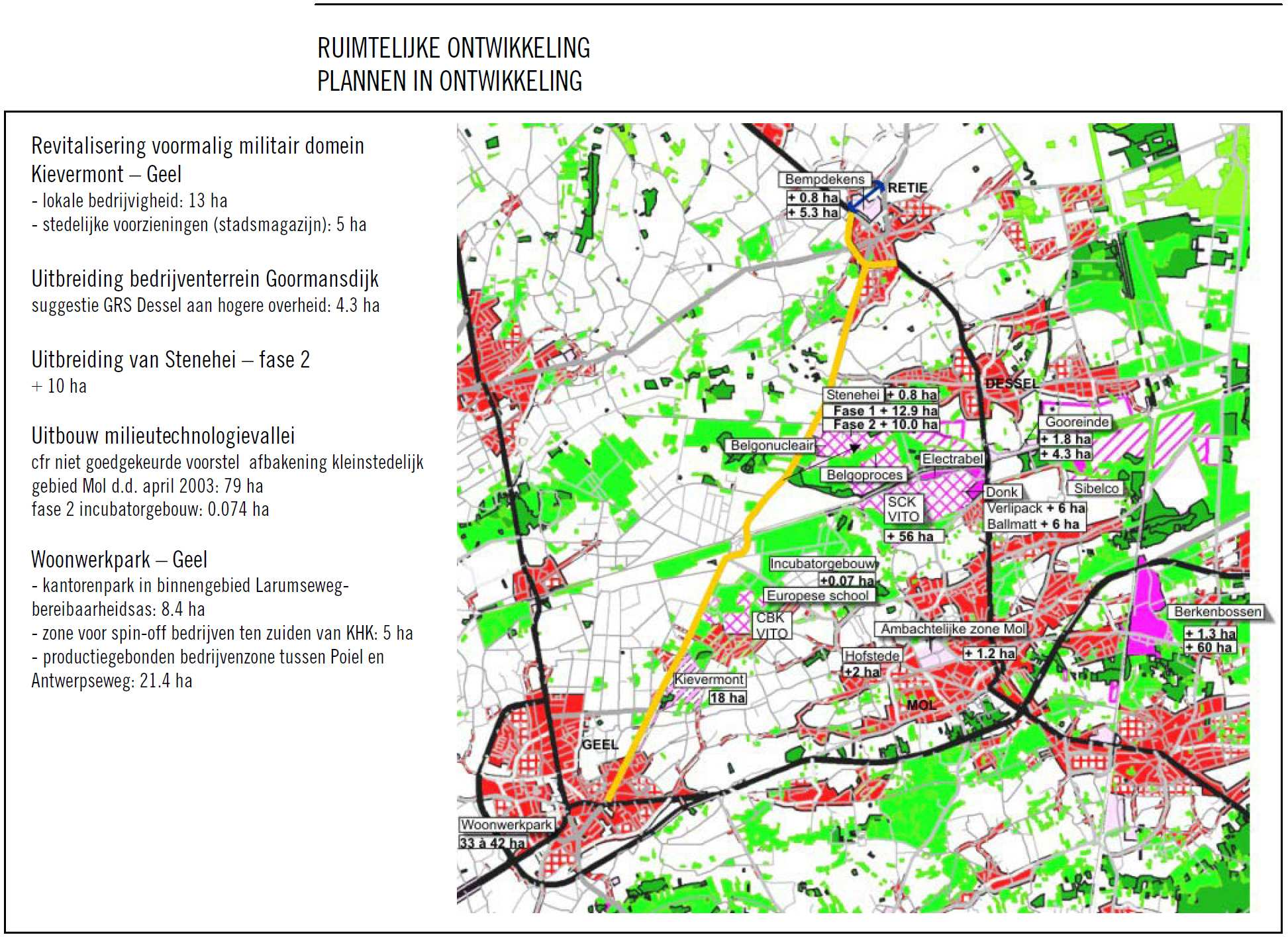Click the 'Ambachtelijke zone Mol' label
The width and height of the screenshot is (1288, 937).
click(x=952, y=630)
